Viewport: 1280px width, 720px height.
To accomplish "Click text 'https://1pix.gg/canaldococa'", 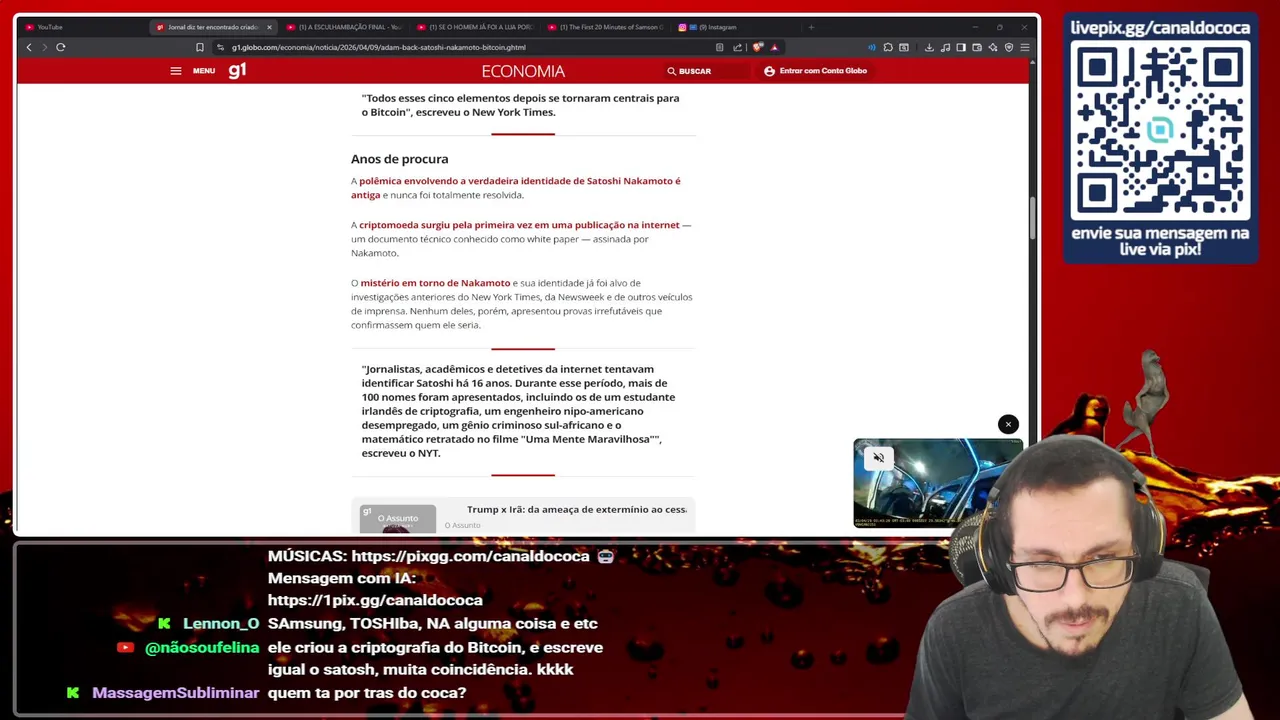I will click(x=375, y=600).
